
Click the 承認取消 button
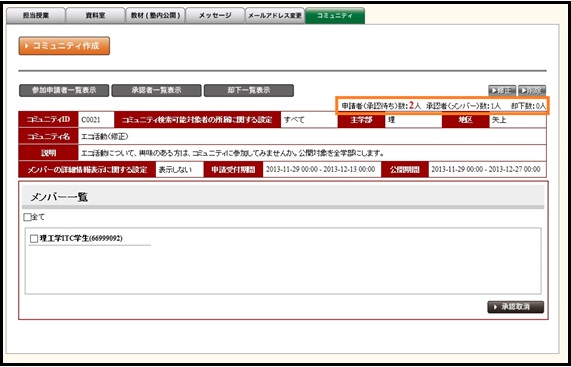point(516,307)
